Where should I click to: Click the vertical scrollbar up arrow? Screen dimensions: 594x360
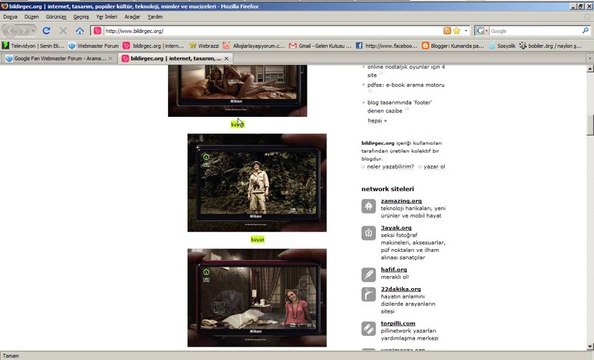coord(590,69)
